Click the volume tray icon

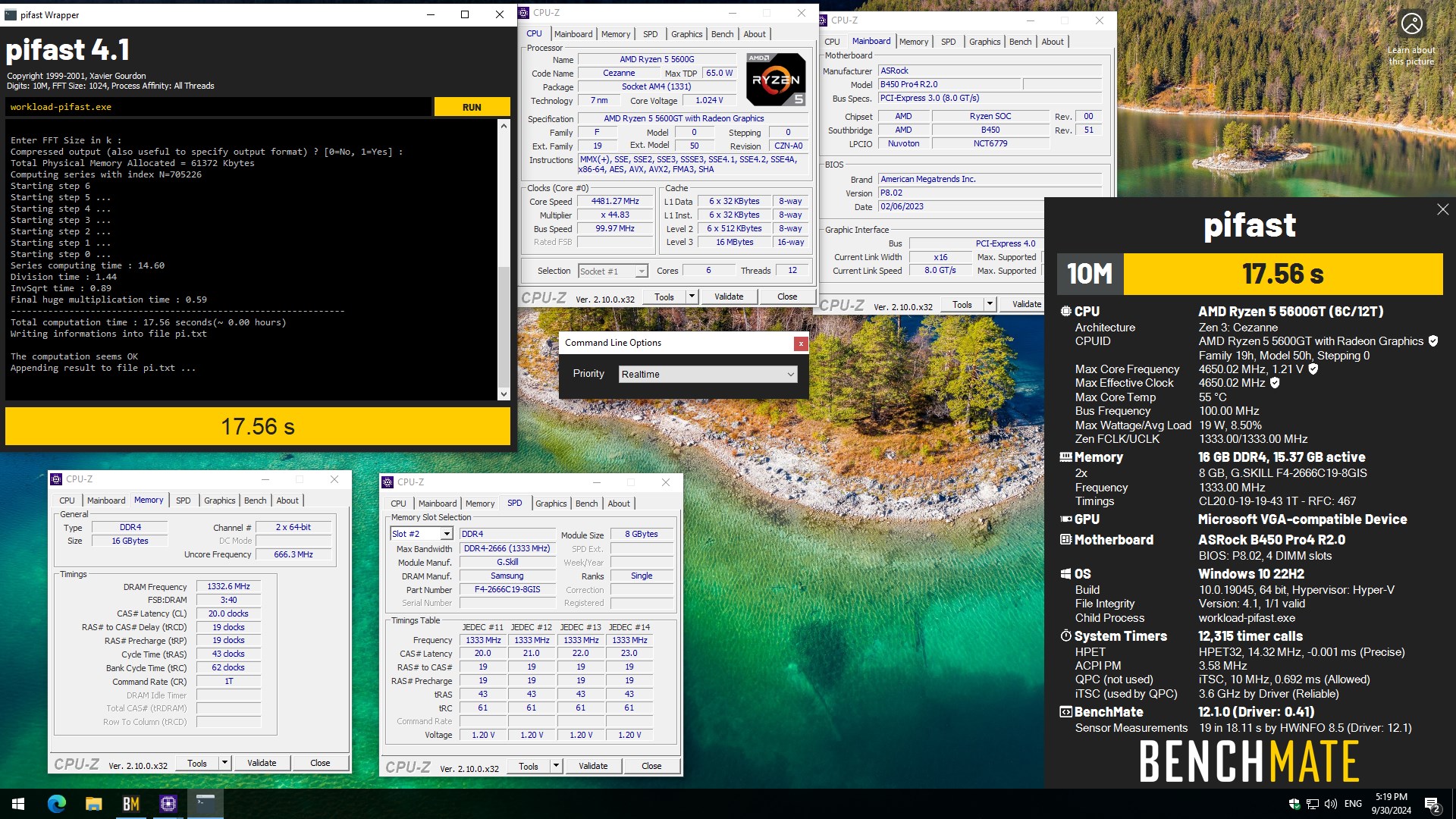tap(1331, 804)
